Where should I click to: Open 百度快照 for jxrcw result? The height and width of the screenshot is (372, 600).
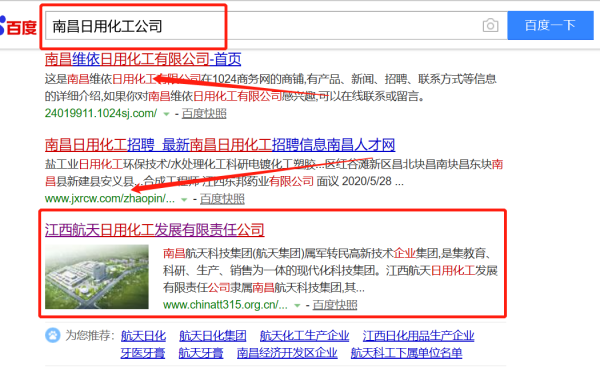(x=222, y=199)
